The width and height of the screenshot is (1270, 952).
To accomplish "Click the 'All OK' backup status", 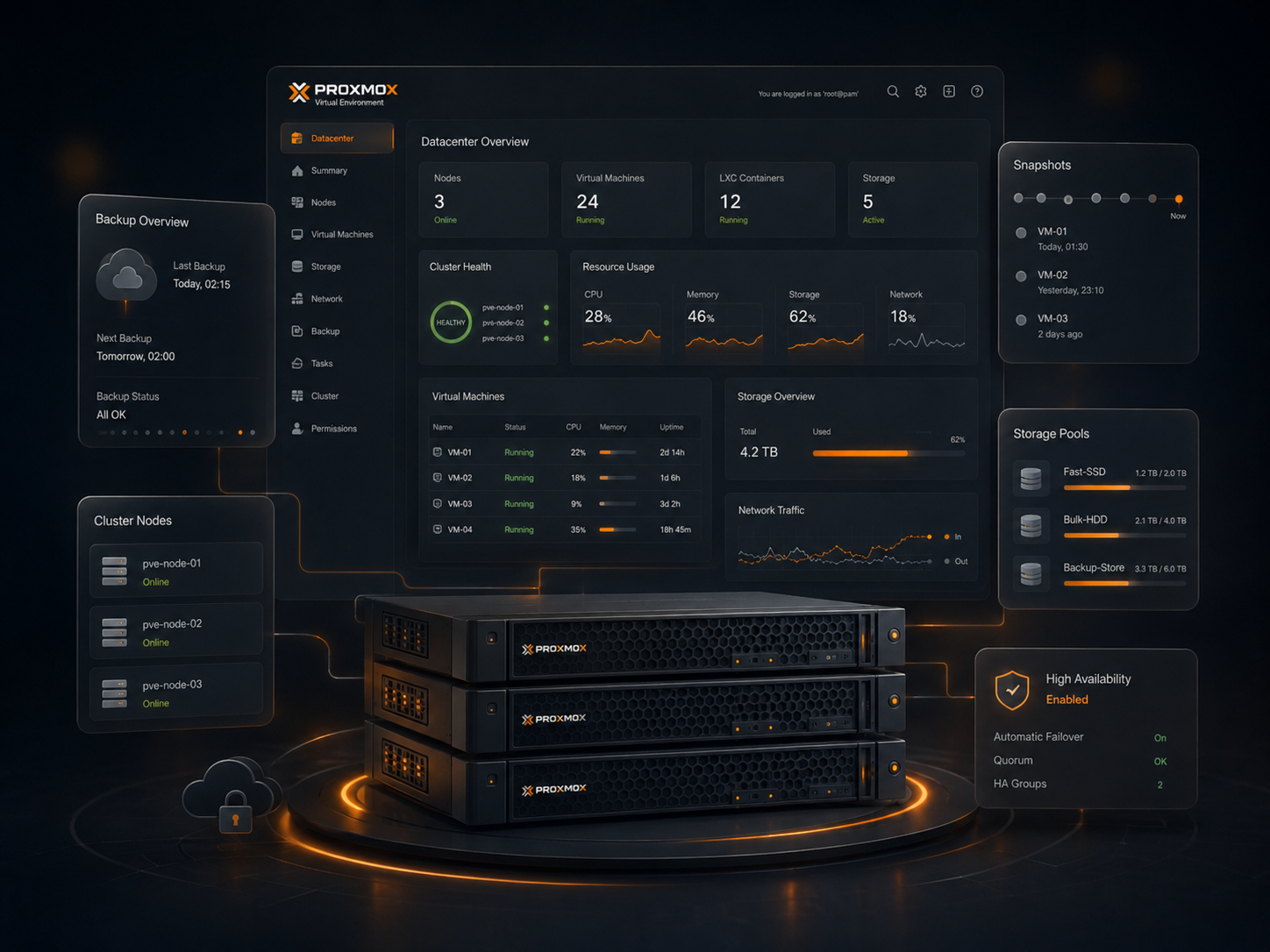I will pos(111,415).
